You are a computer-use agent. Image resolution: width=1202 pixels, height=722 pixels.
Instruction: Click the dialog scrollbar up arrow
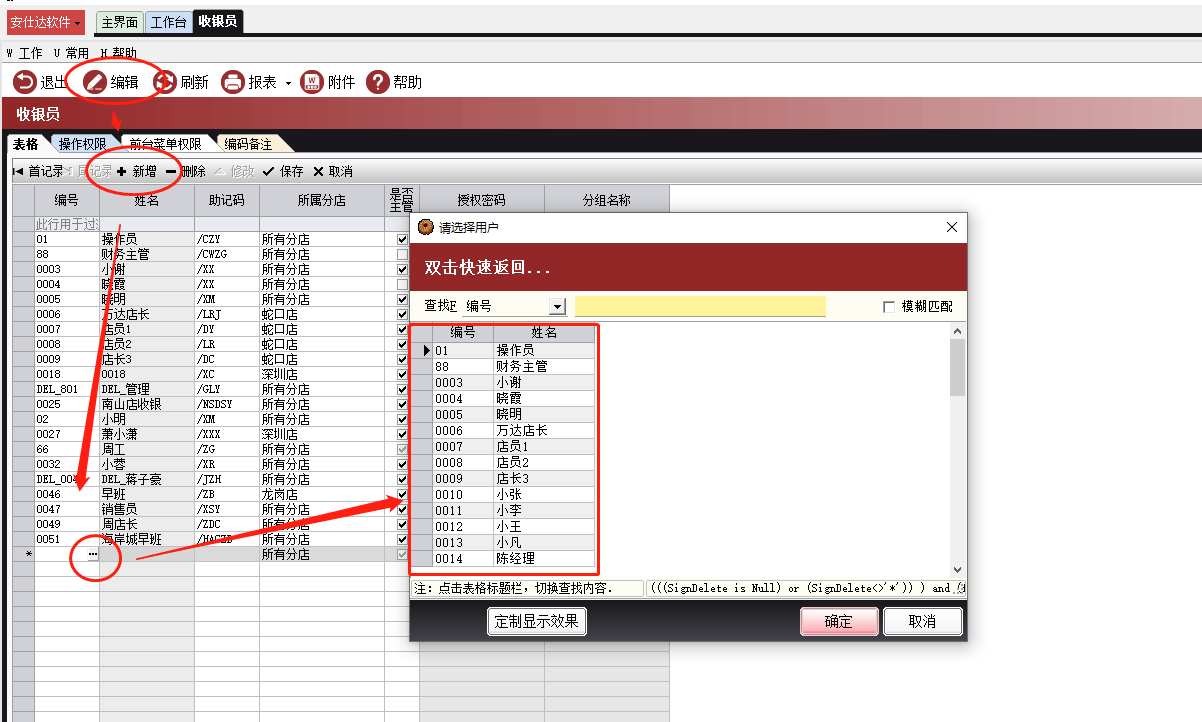[x=957, y=331]
